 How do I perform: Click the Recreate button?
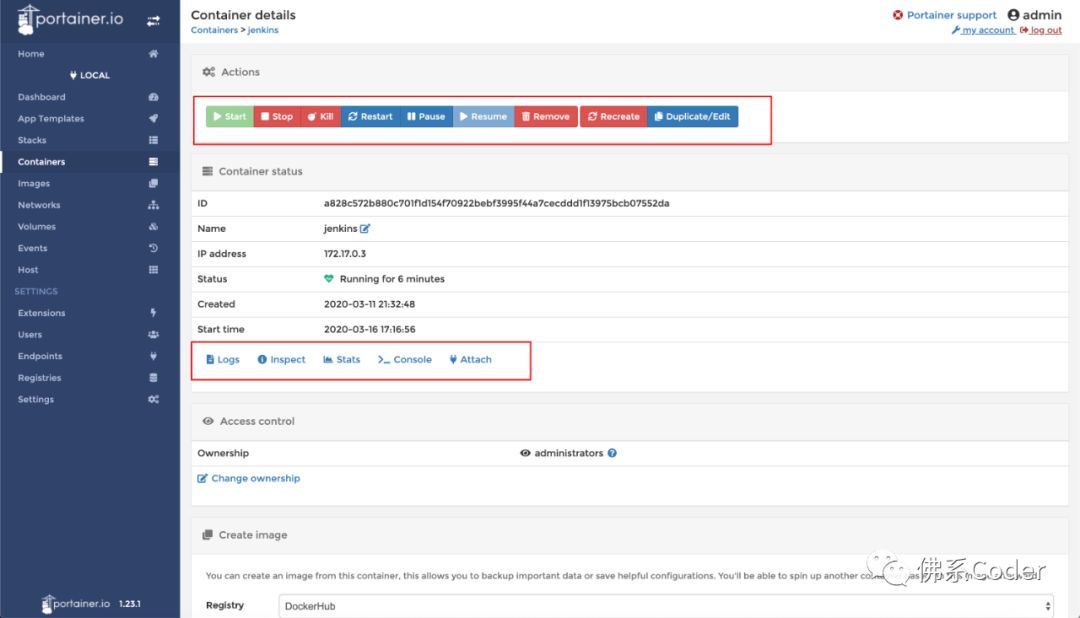[x=614, y=116]
